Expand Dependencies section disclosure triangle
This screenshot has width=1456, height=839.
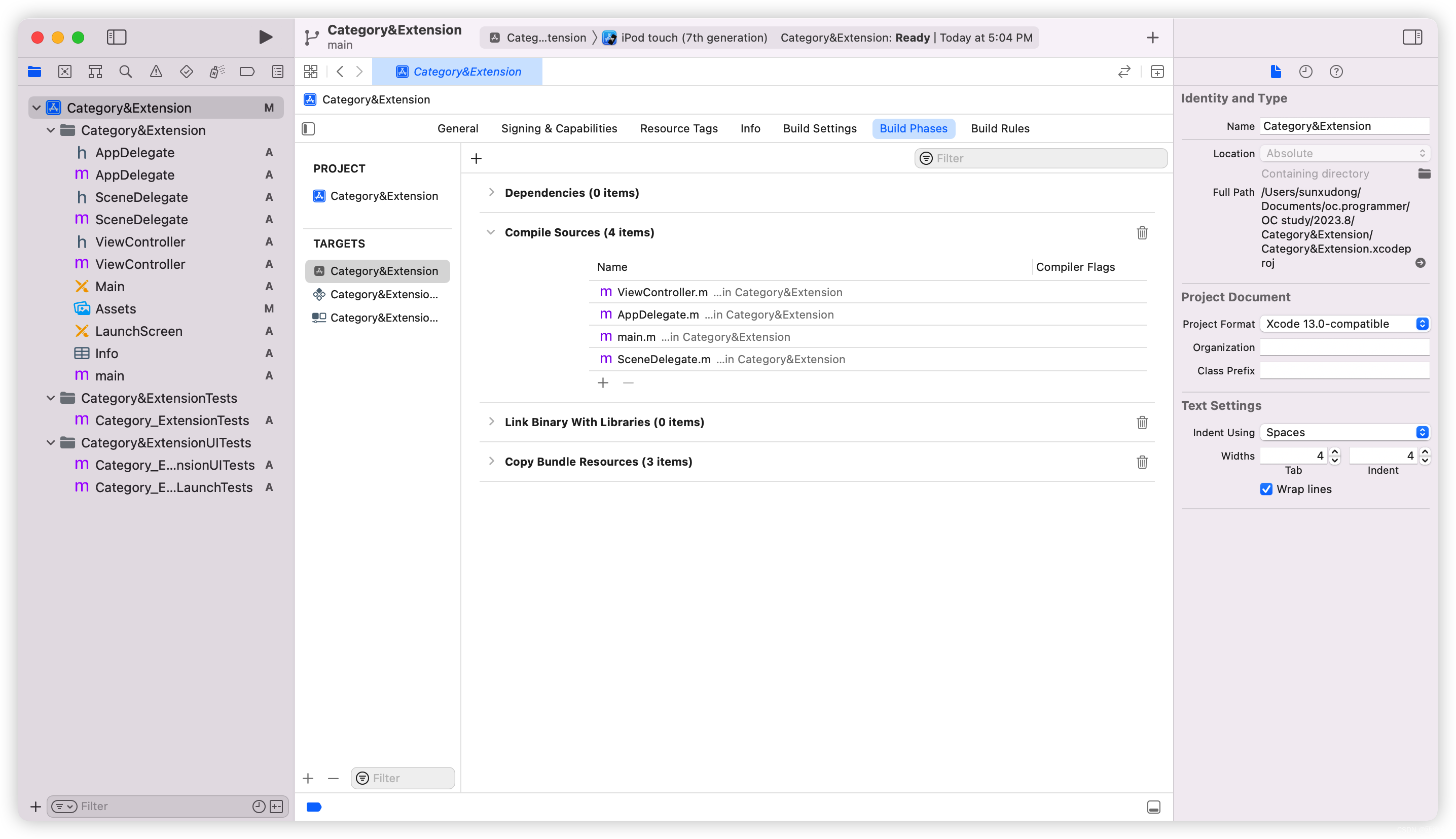491,192
